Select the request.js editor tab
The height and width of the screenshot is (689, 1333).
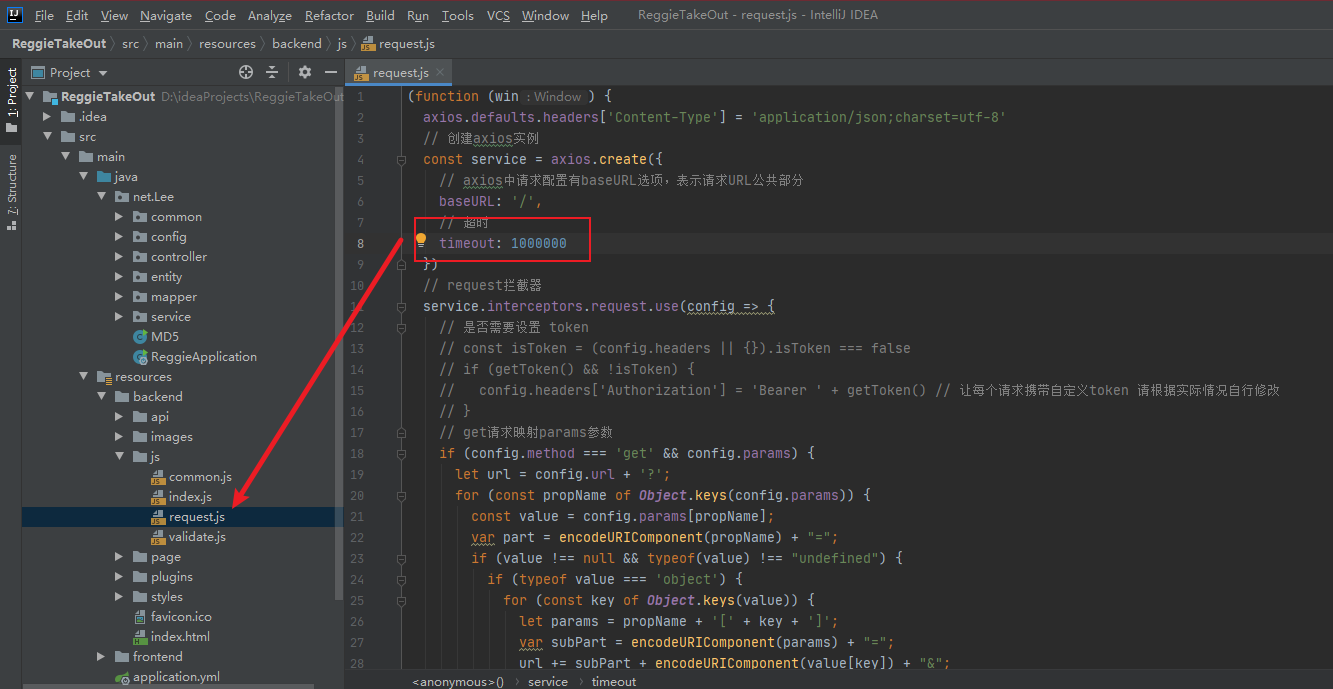(400, 72)
